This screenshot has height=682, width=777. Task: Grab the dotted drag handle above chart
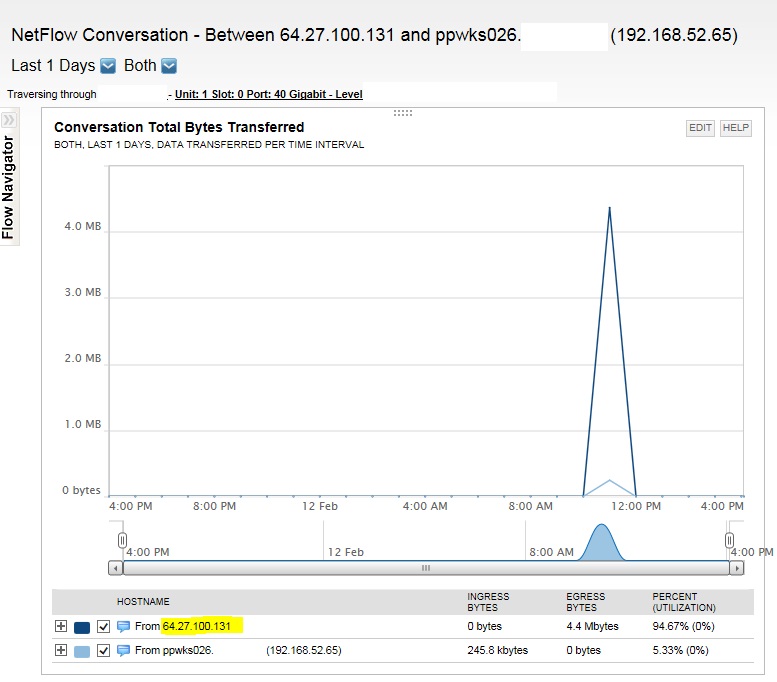tap(403, 113)
